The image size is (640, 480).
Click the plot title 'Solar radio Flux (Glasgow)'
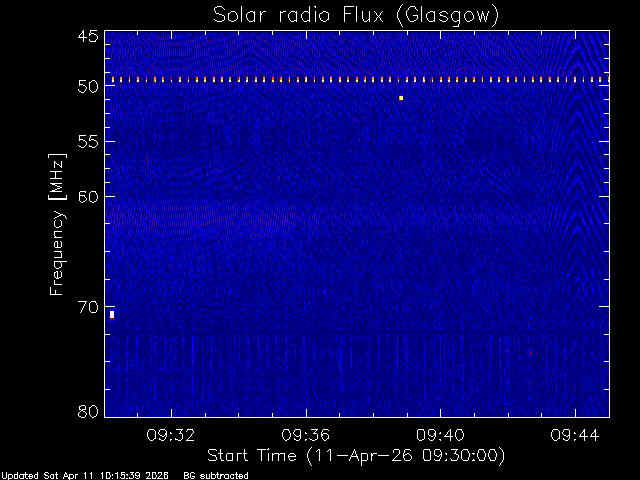point(356,16)
